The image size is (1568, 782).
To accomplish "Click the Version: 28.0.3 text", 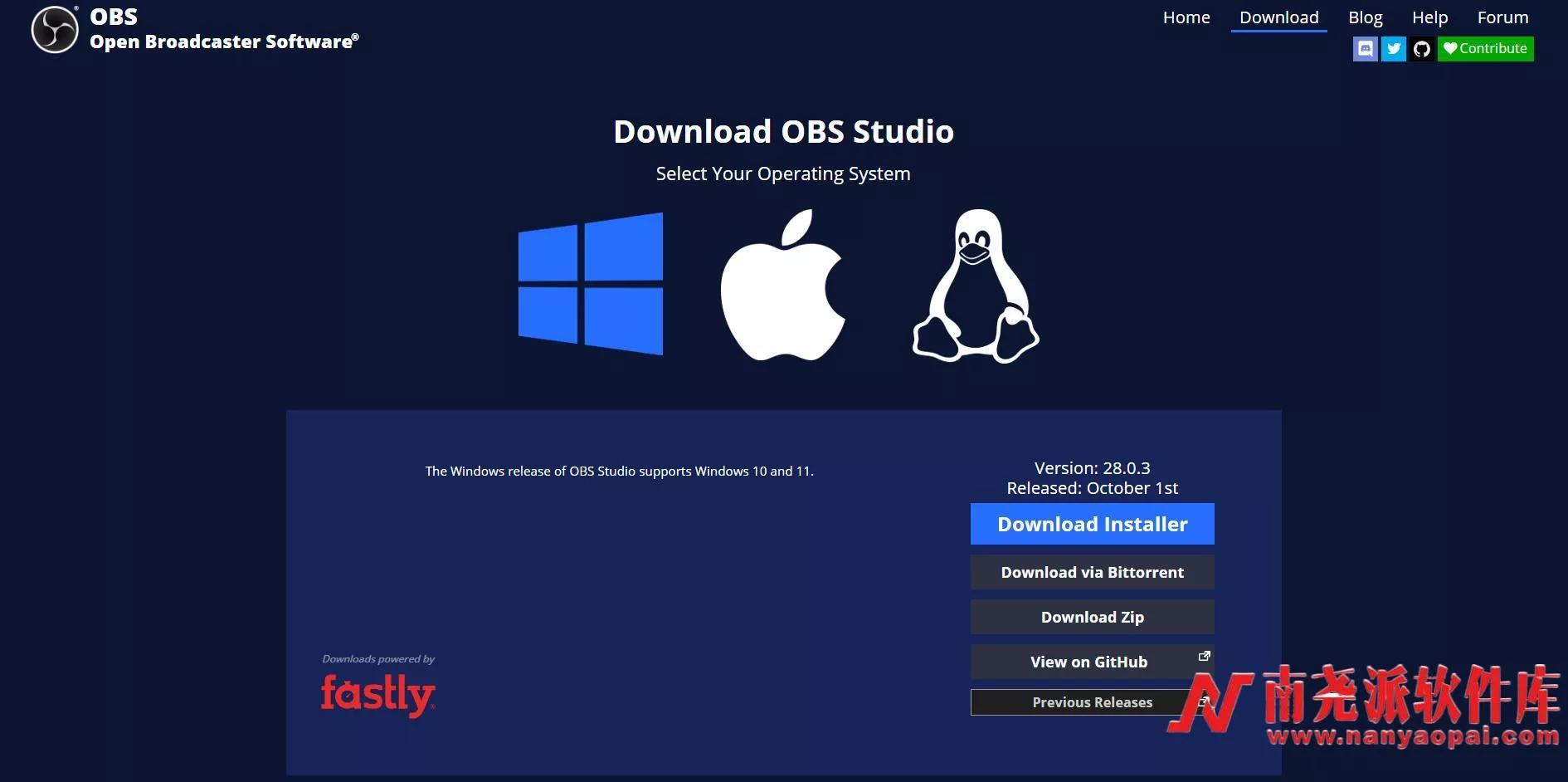I will tap(1092, 468).
